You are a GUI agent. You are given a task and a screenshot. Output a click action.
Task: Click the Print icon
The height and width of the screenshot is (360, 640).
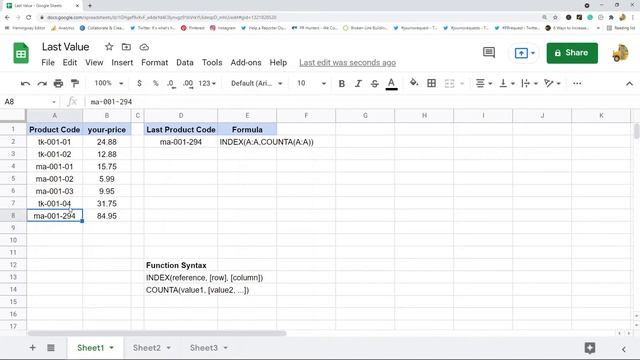point(58,83)
